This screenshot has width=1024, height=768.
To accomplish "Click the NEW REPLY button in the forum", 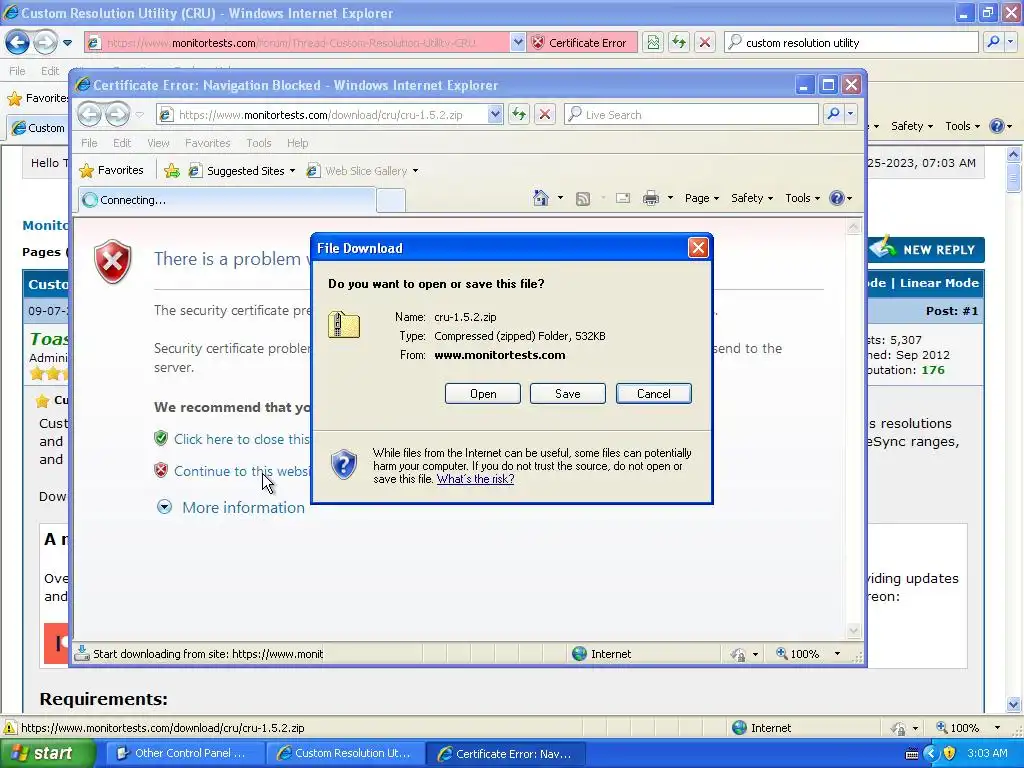I will pos(926,249).
